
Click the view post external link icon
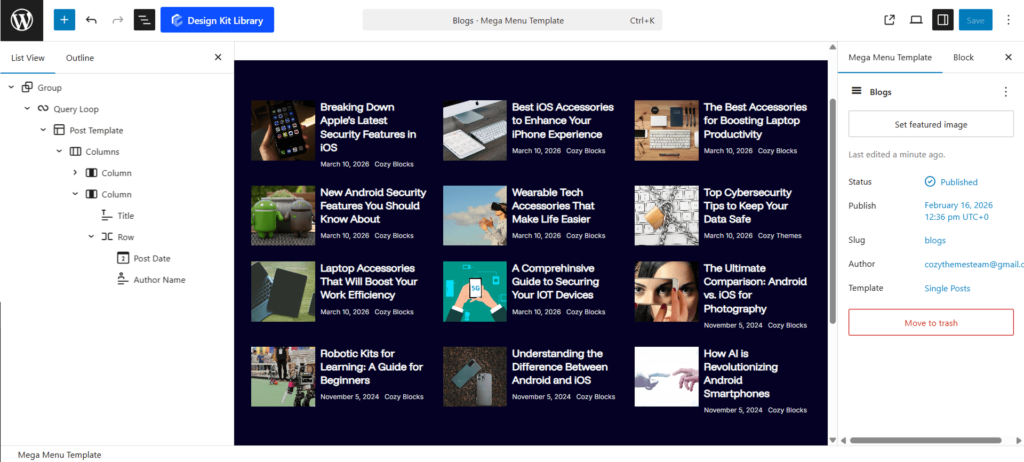pos(890,20)
